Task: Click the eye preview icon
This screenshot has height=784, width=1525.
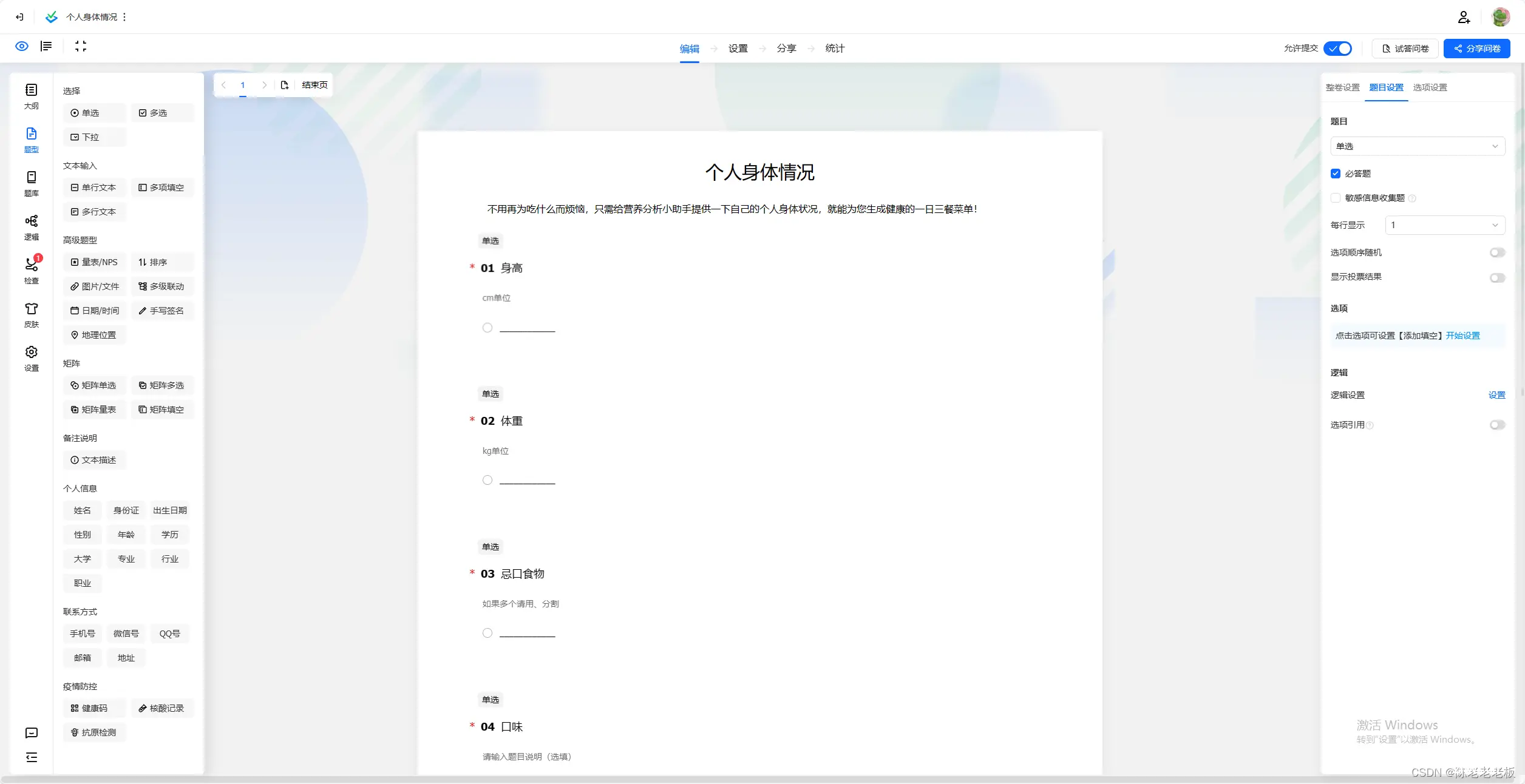Action: (x=22, y=47)
